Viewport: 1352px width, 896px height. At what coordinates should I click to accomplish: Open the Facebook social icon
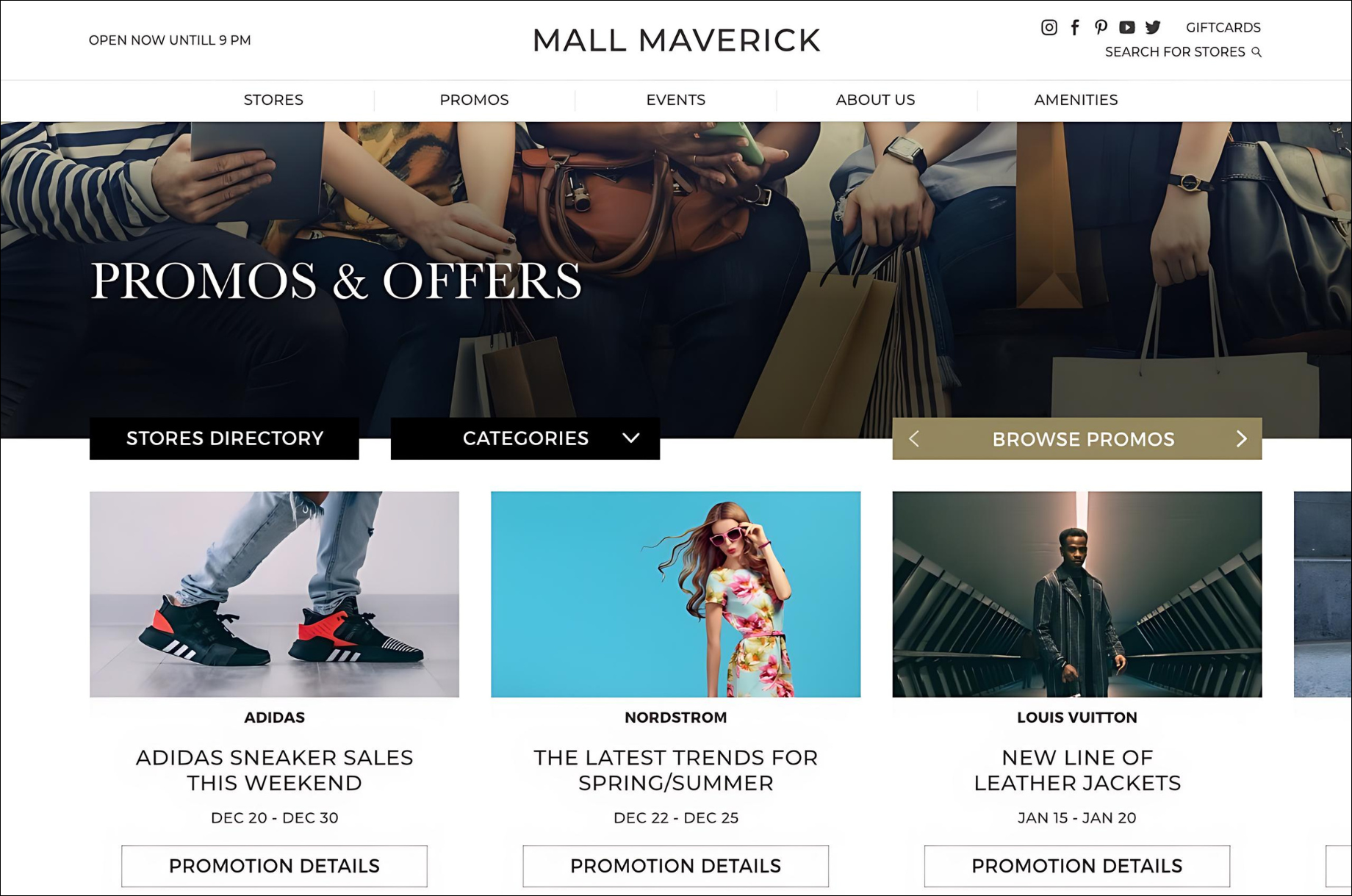1075,28
